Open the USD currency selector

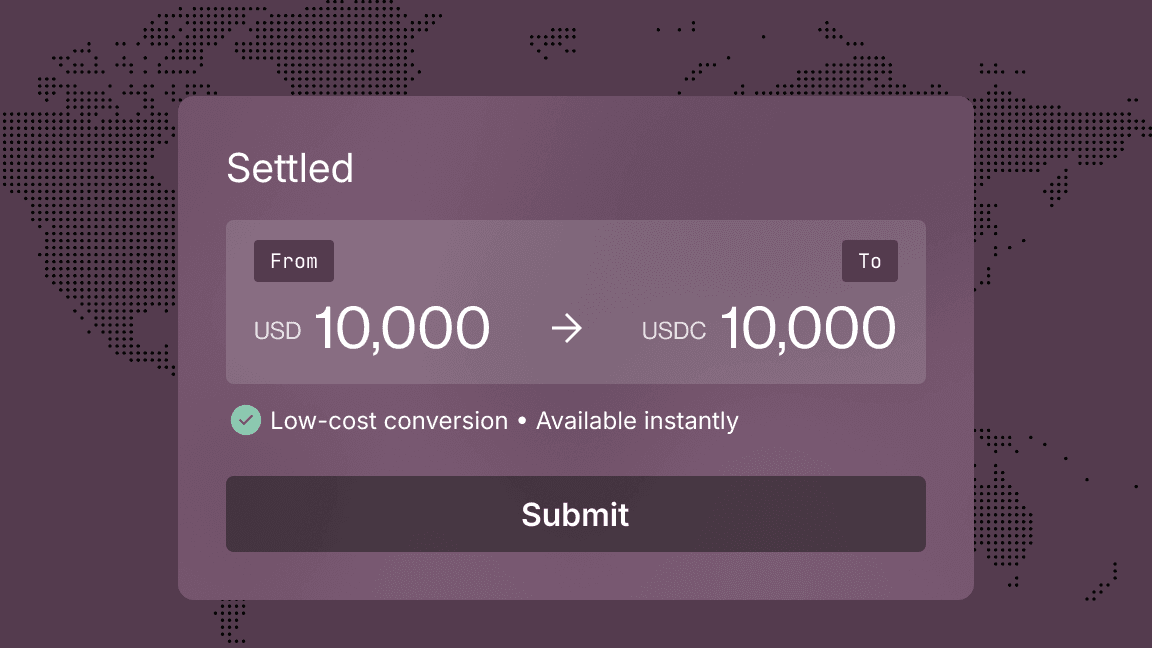[x=277, y=330]
